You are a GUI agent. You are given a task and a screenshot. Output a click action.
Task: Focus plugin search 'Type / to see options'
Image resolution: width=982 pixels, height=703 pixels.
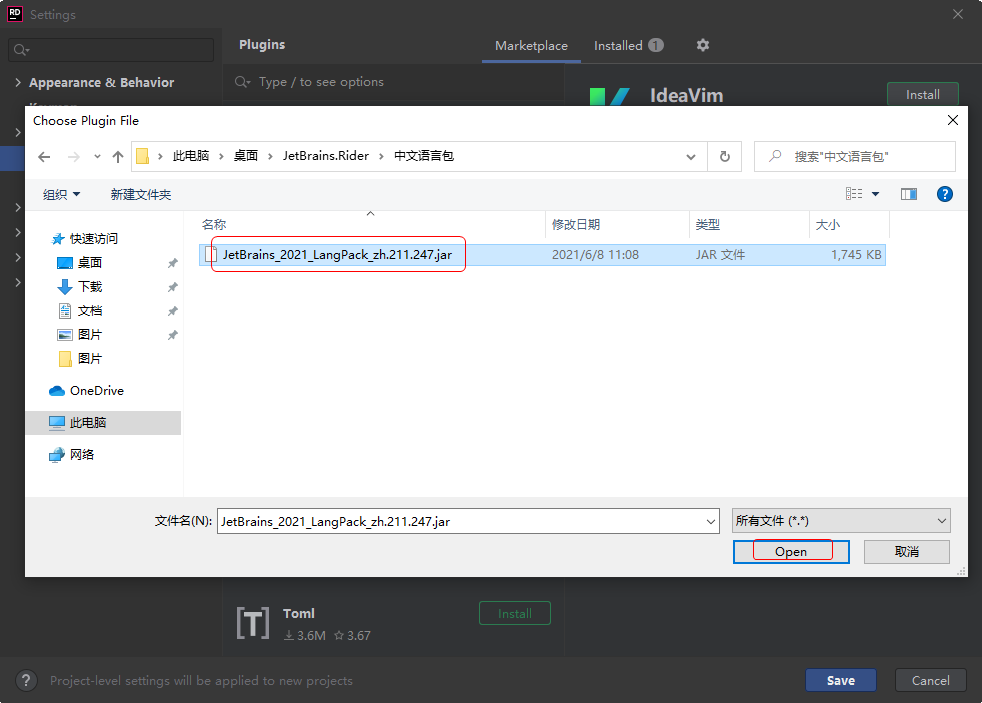tap(395, 82)
